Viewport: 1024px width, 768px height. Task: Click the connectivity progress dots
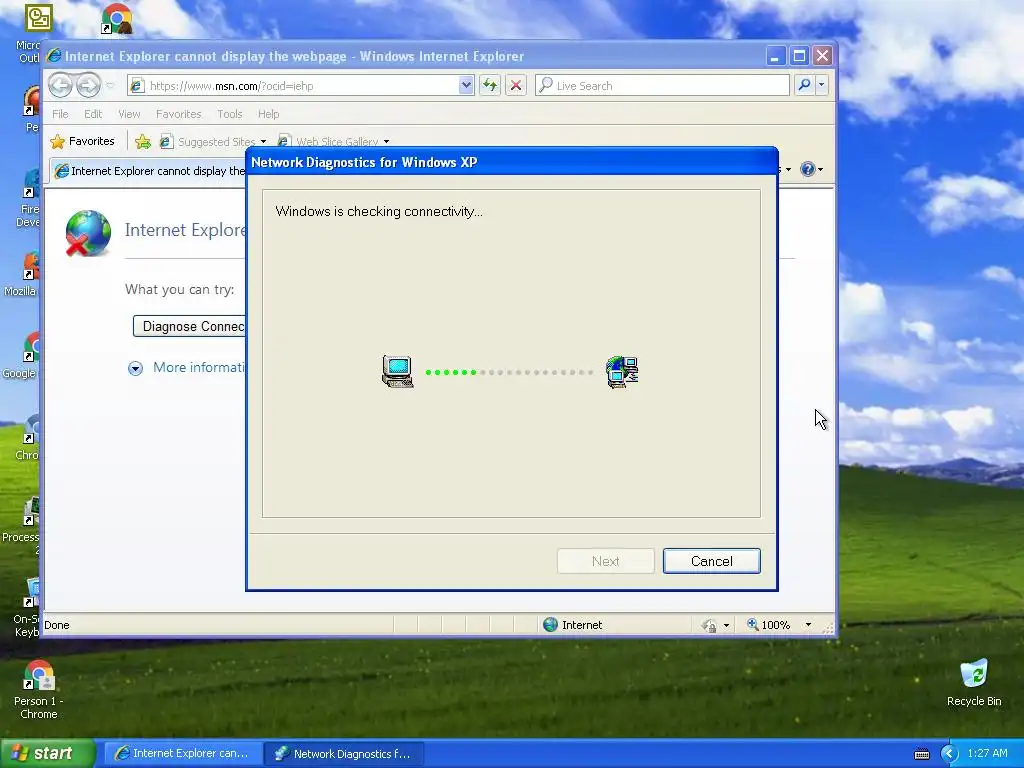(x=509, y=372)
